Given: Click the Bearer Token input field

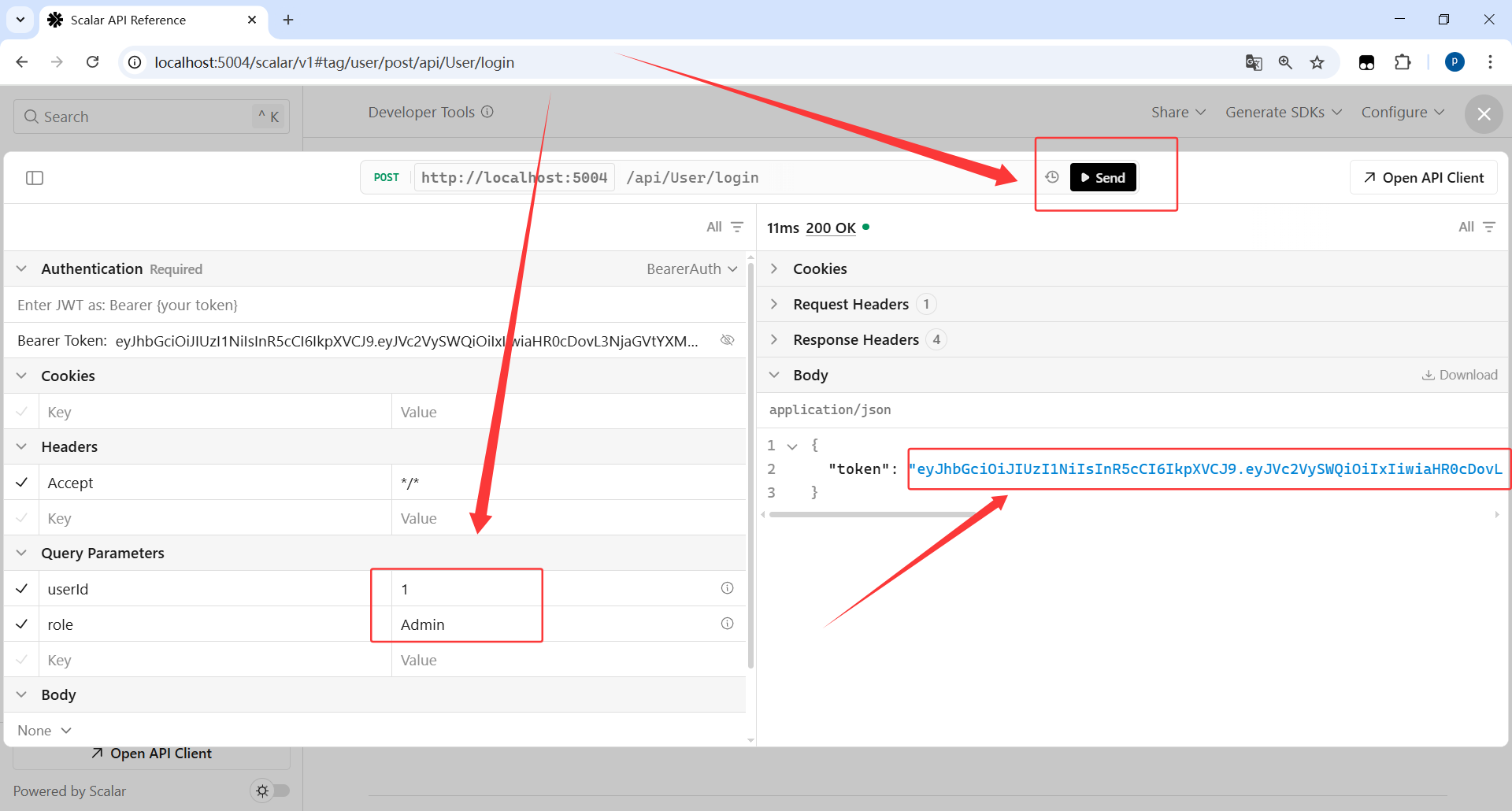Looking at the screenshot, I should (x=407, y=340).
